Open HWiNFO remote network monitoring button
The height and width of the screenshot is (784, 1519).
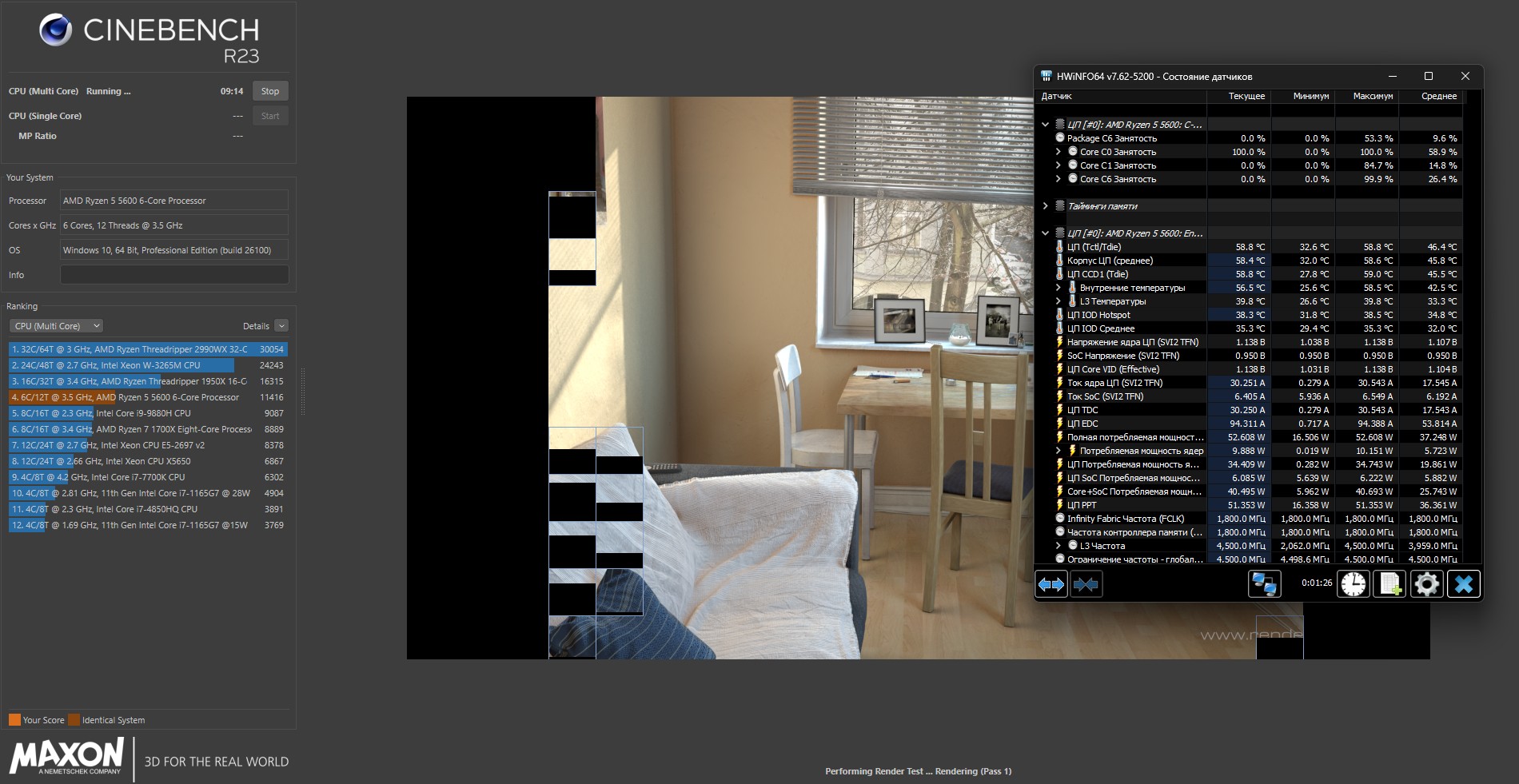pos(1264,584)
